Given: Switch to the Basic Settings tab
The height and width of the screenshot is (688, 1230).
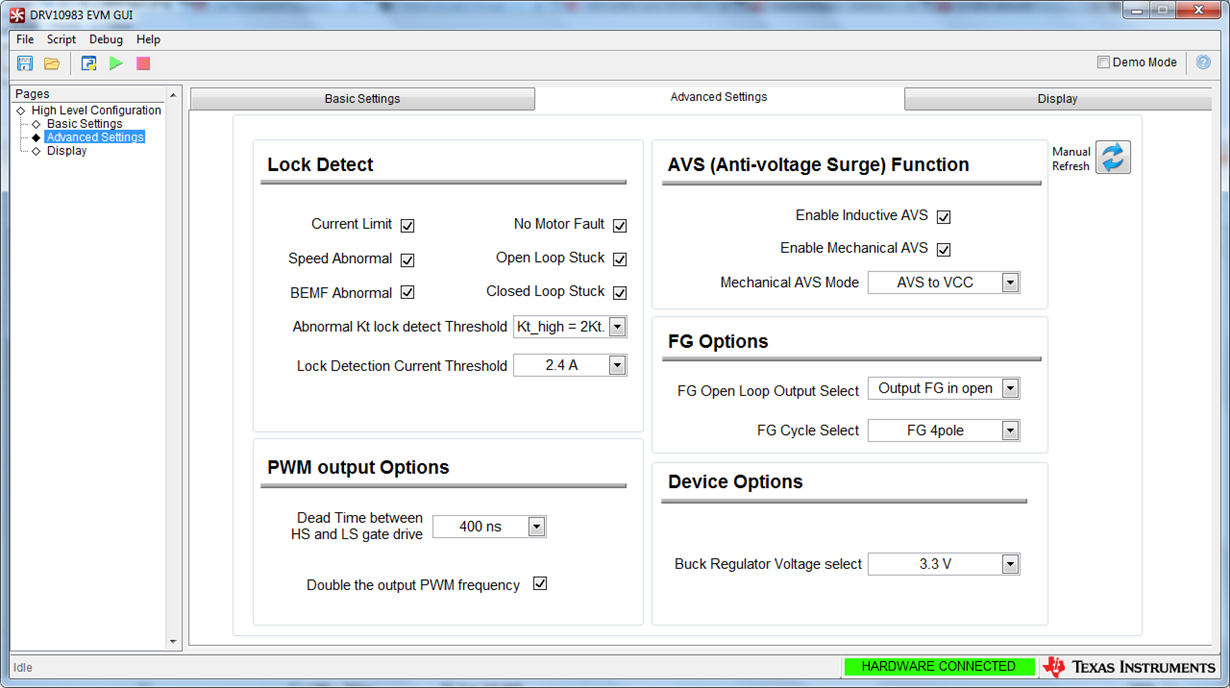Looking at the screenshot, I should 362,99.
